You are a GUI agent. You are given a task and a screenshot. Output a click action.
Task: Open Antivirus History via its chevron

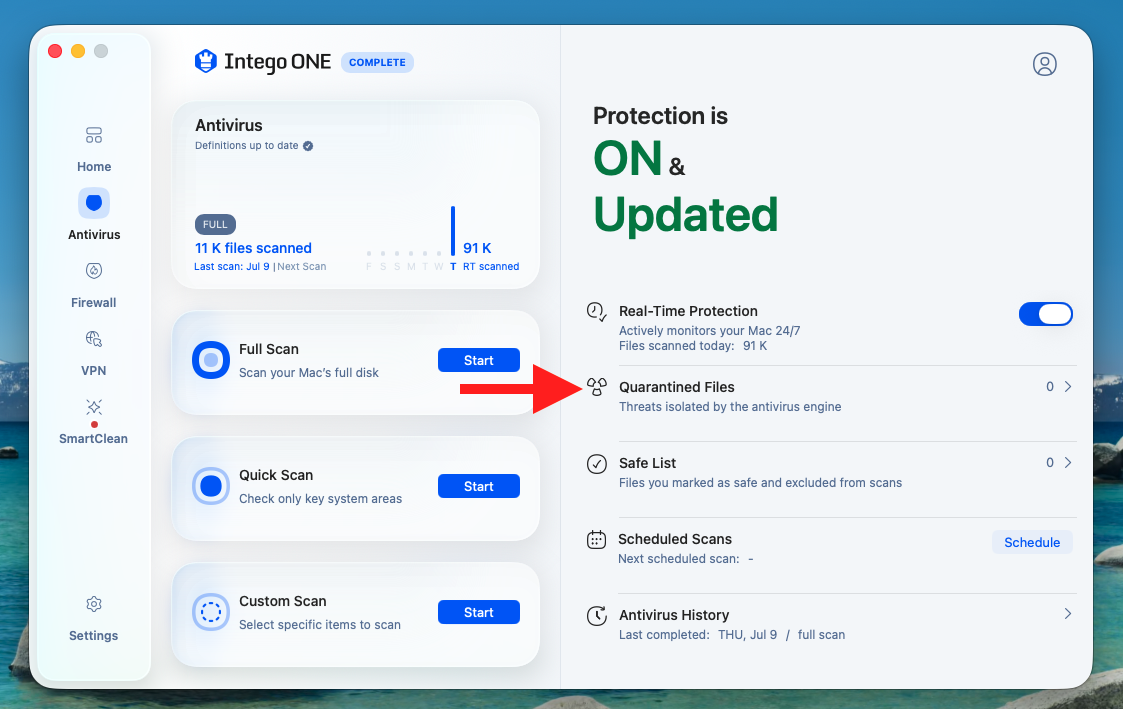[1068, 614]
